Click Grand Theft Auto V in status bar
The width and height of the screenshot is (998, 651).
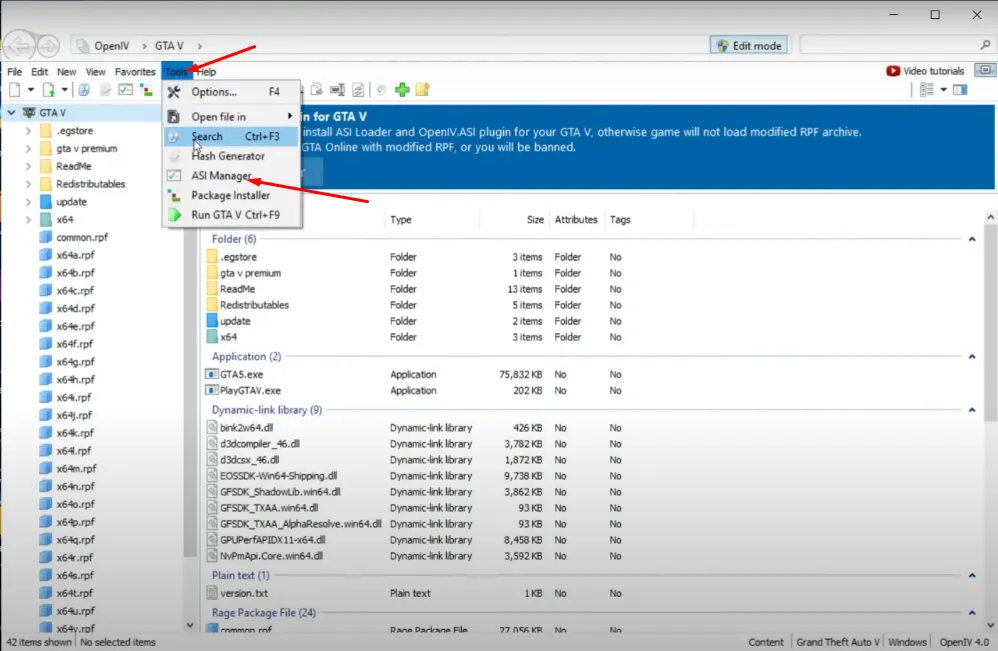click(838, 642)
